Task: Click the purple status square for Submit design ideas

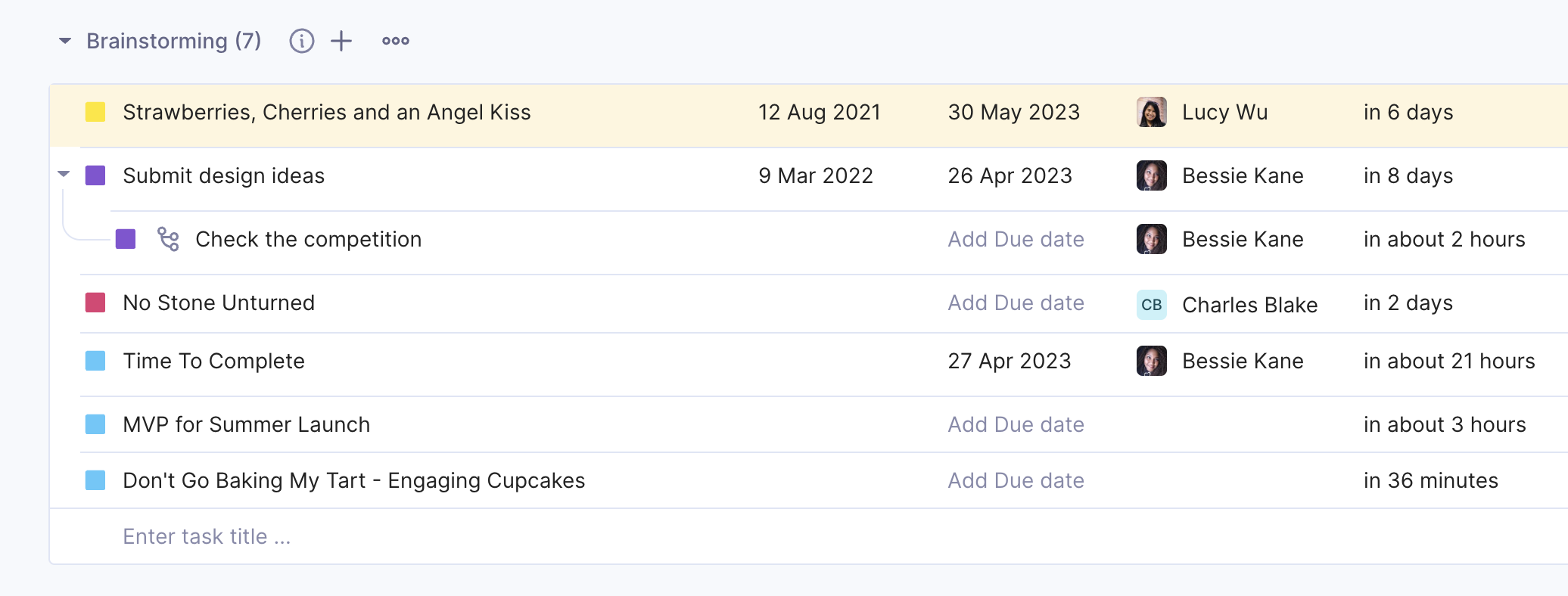Action: click(x=95, y=175)
